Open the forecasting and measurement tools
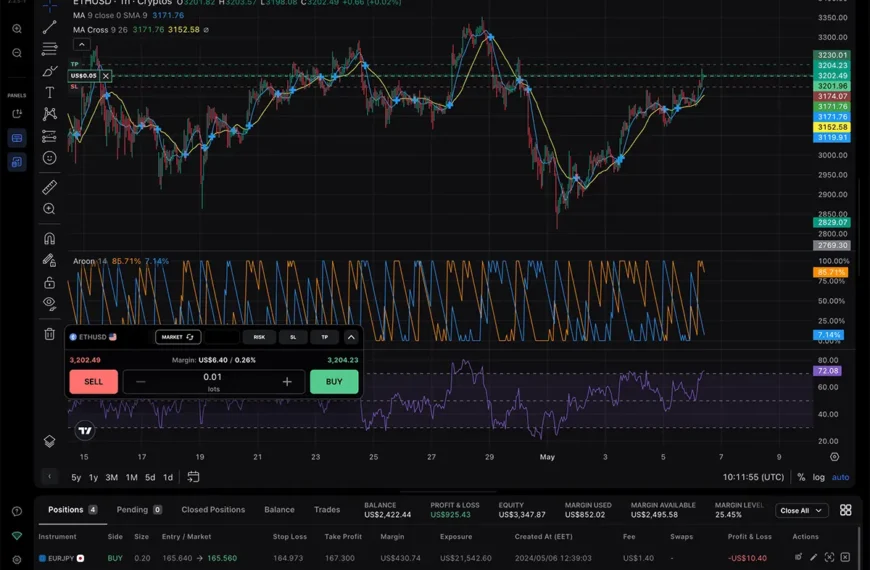870x570 pixels. [x=49, y=136]
